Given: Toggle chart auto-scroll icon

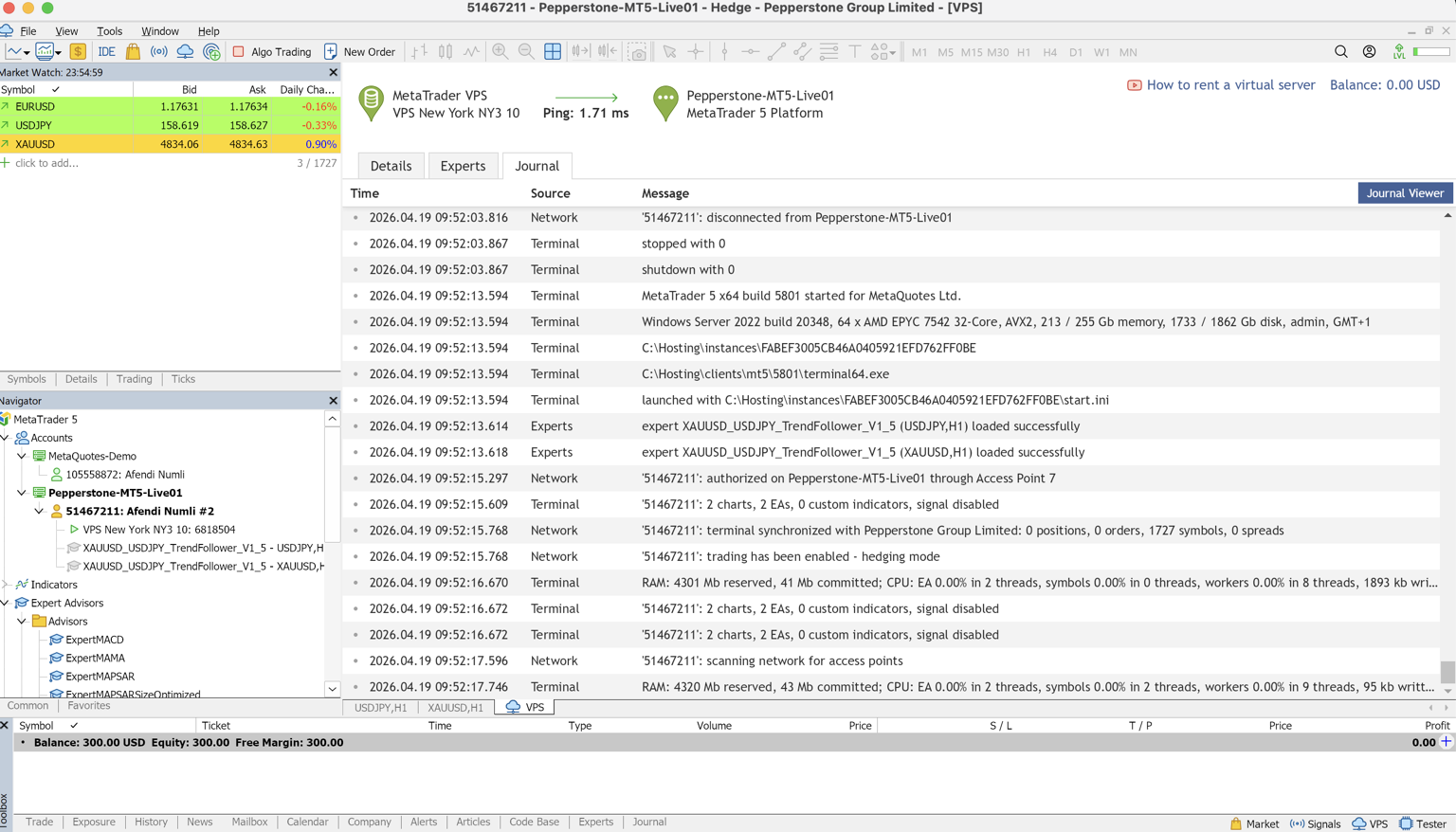Looking at the screenshot, I should (580, 52).
